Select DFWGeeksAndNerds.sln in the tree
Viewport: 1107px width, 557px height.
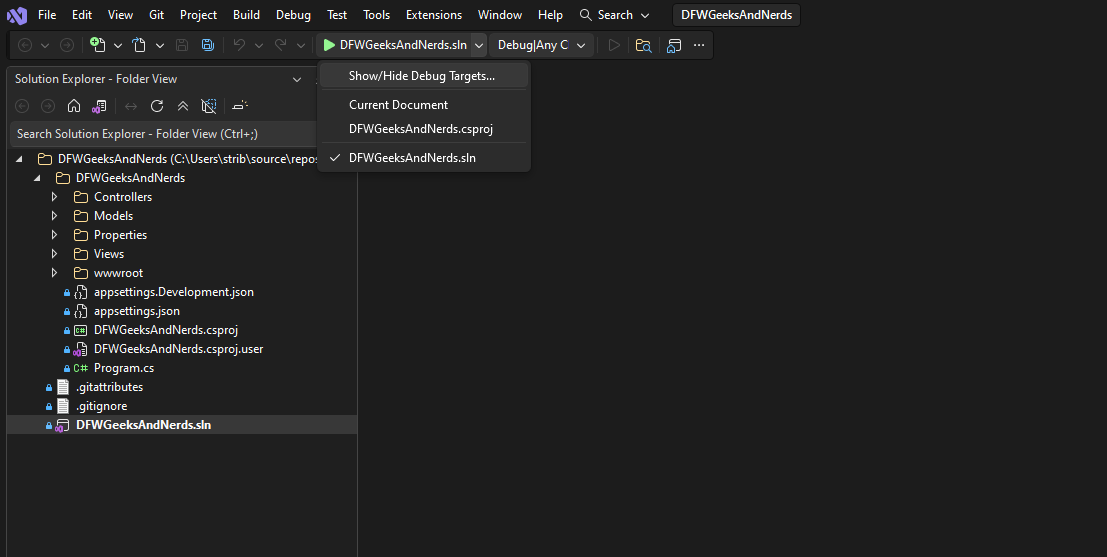pyautogui.click(x=143, y=425)
